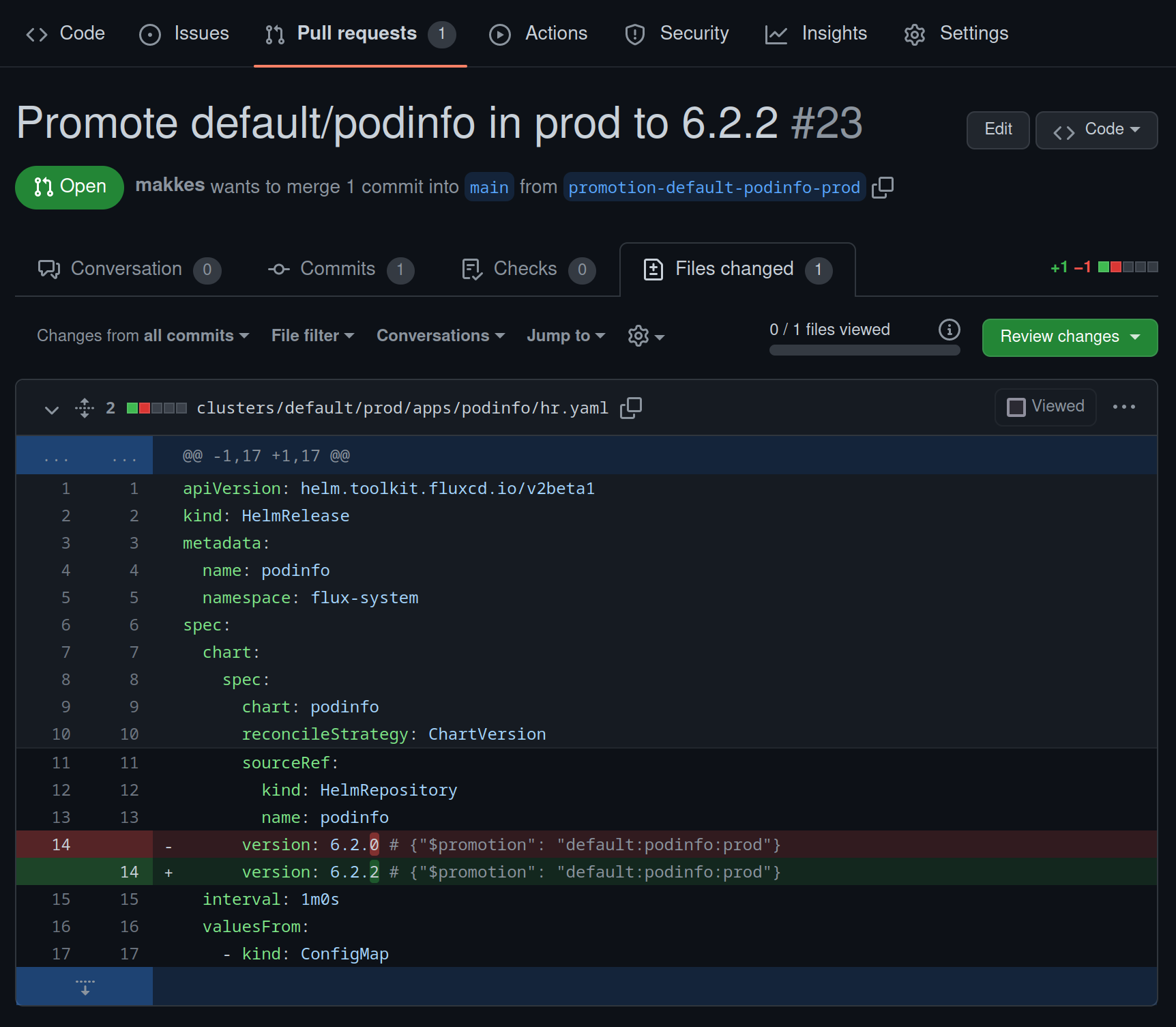Open the main base branch link

coord(489,187)
